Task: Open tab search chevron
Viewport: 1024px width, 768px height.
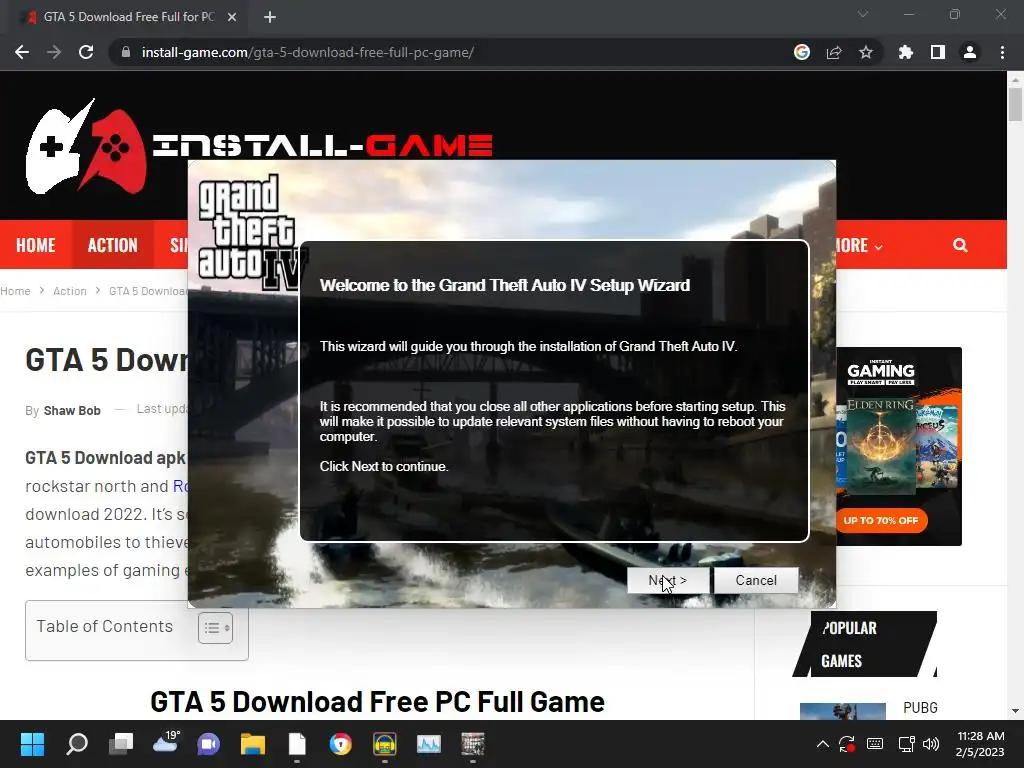Action: point(863,14)
